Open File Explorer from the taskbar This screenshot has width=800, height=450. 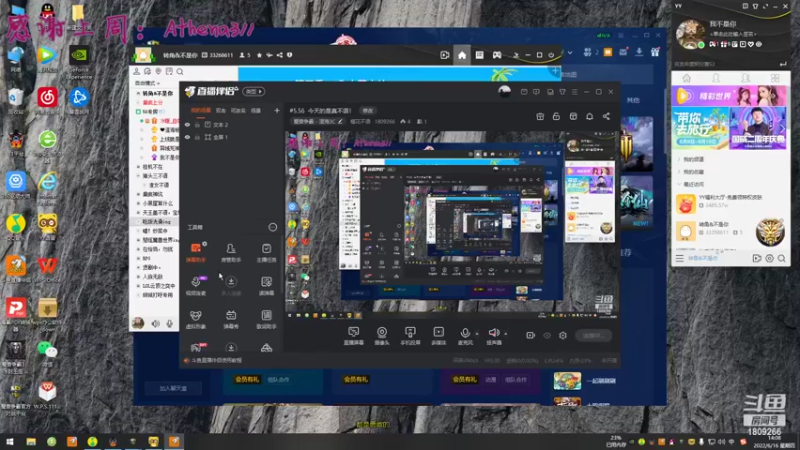[x=31, y=442]
